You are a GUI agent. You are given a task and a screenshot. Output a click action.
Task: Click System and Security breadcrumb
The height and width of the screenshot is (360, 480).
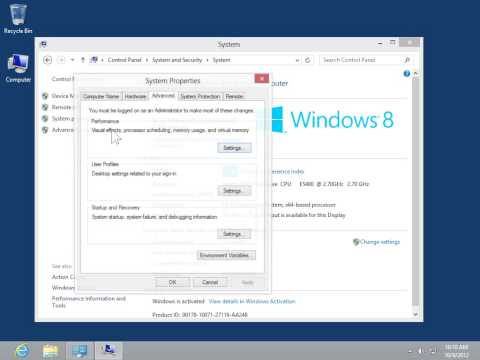tap(177, 60)
